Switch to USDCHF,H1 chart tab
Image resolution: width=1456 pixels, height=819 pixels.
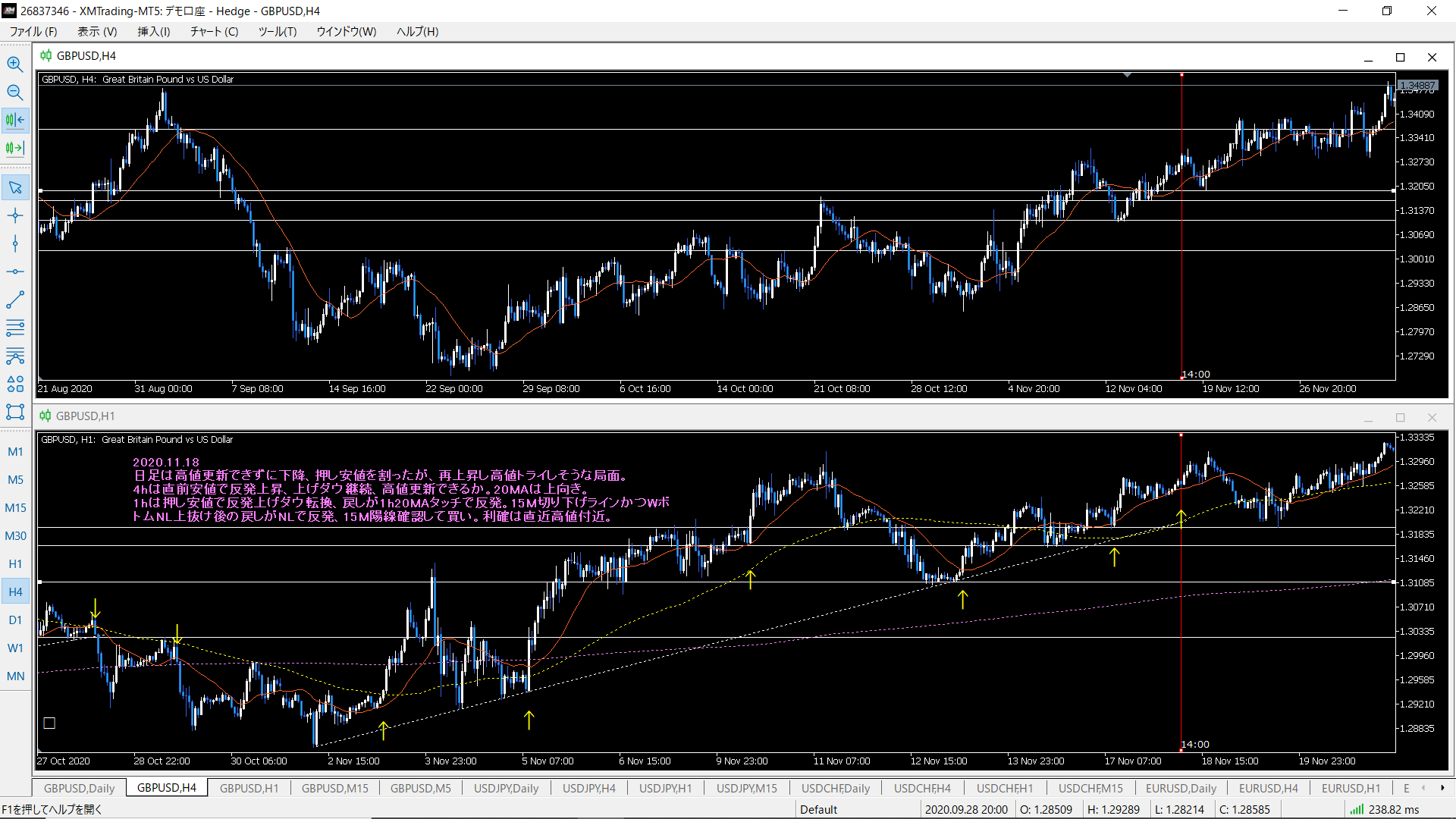(1005, 788)
